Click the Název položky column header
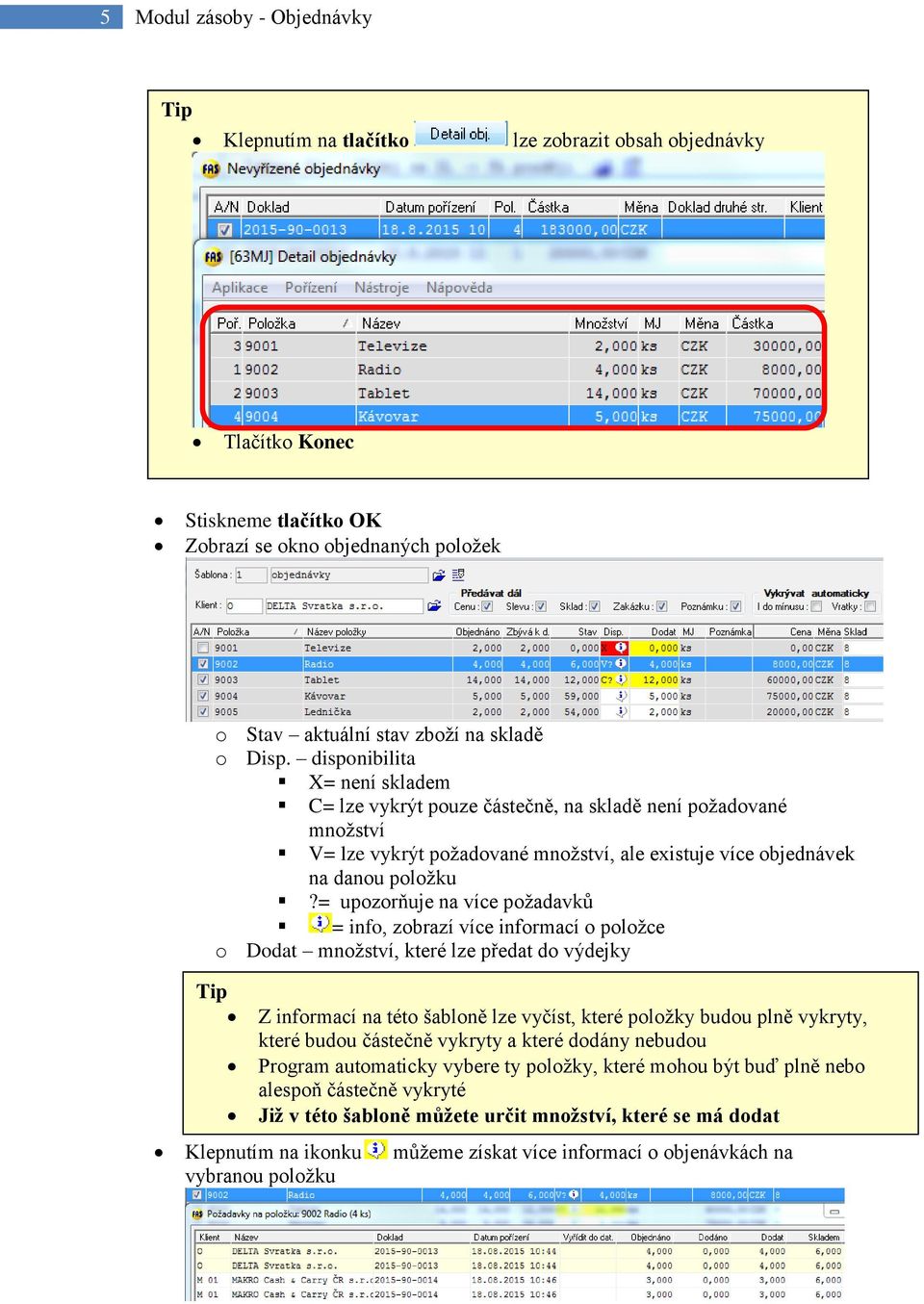This screenshot has height=1304, width=924. pos(375,632)
